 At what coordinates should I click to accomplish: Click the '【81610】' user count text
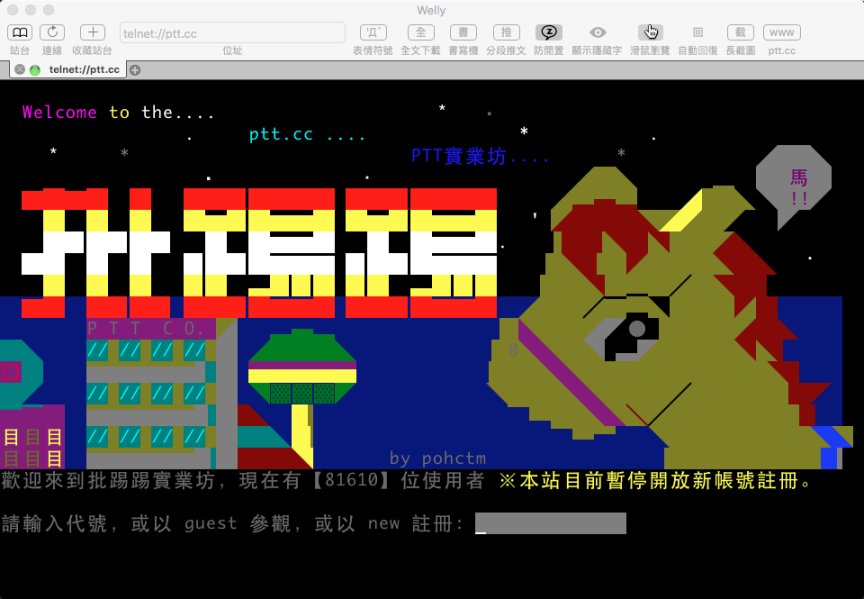[350, 480]
